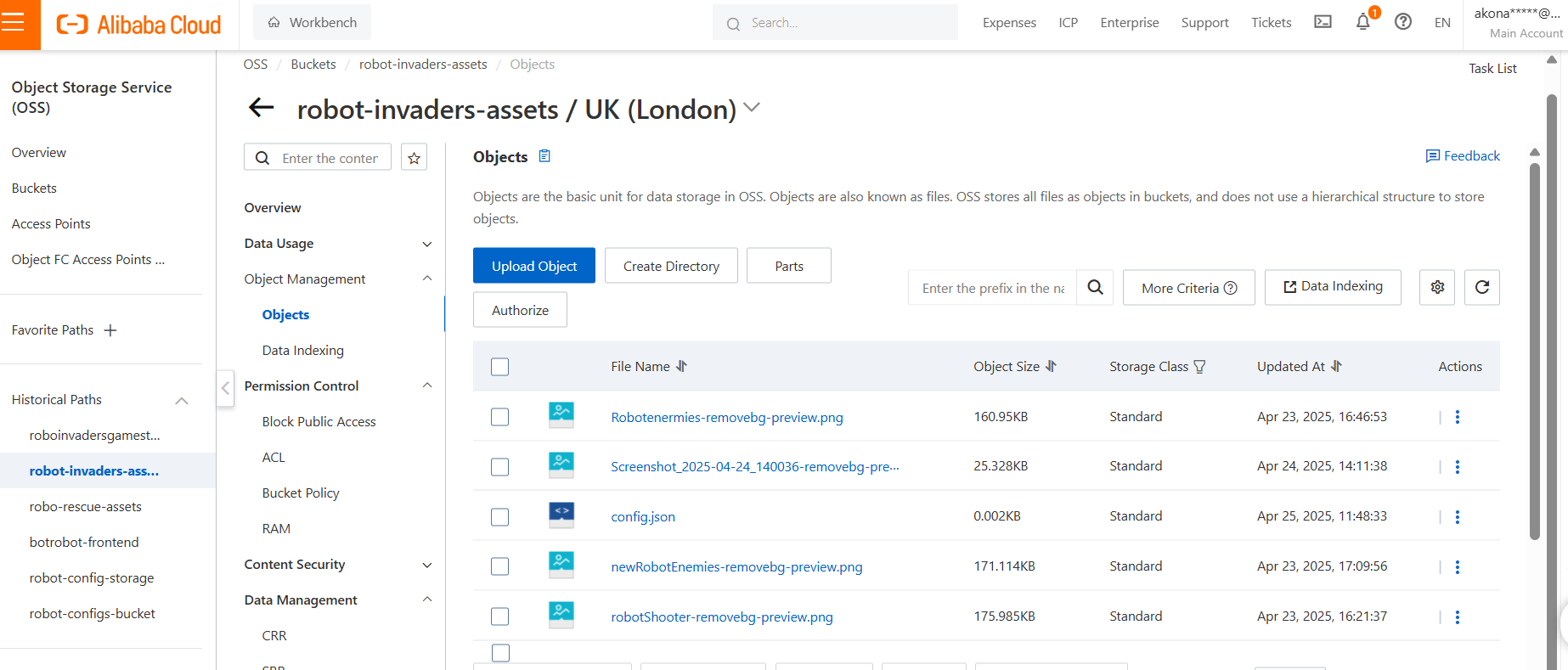
Task: Select Data Indexing in side menu
Action: [303, 351]
